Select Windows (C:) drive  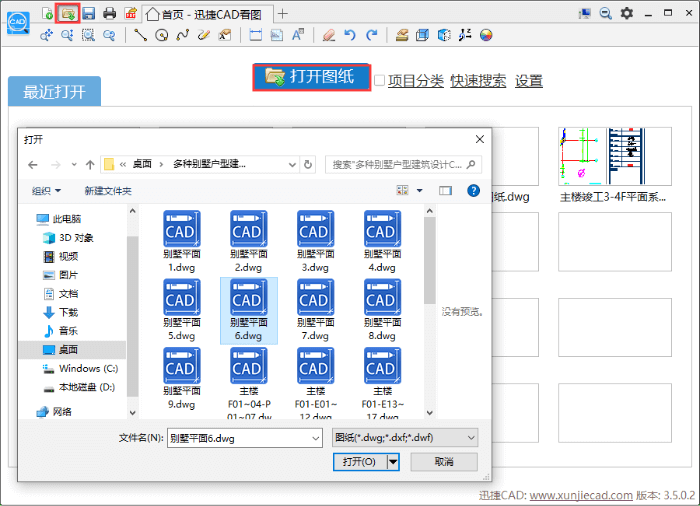click(x=80, y=368)
